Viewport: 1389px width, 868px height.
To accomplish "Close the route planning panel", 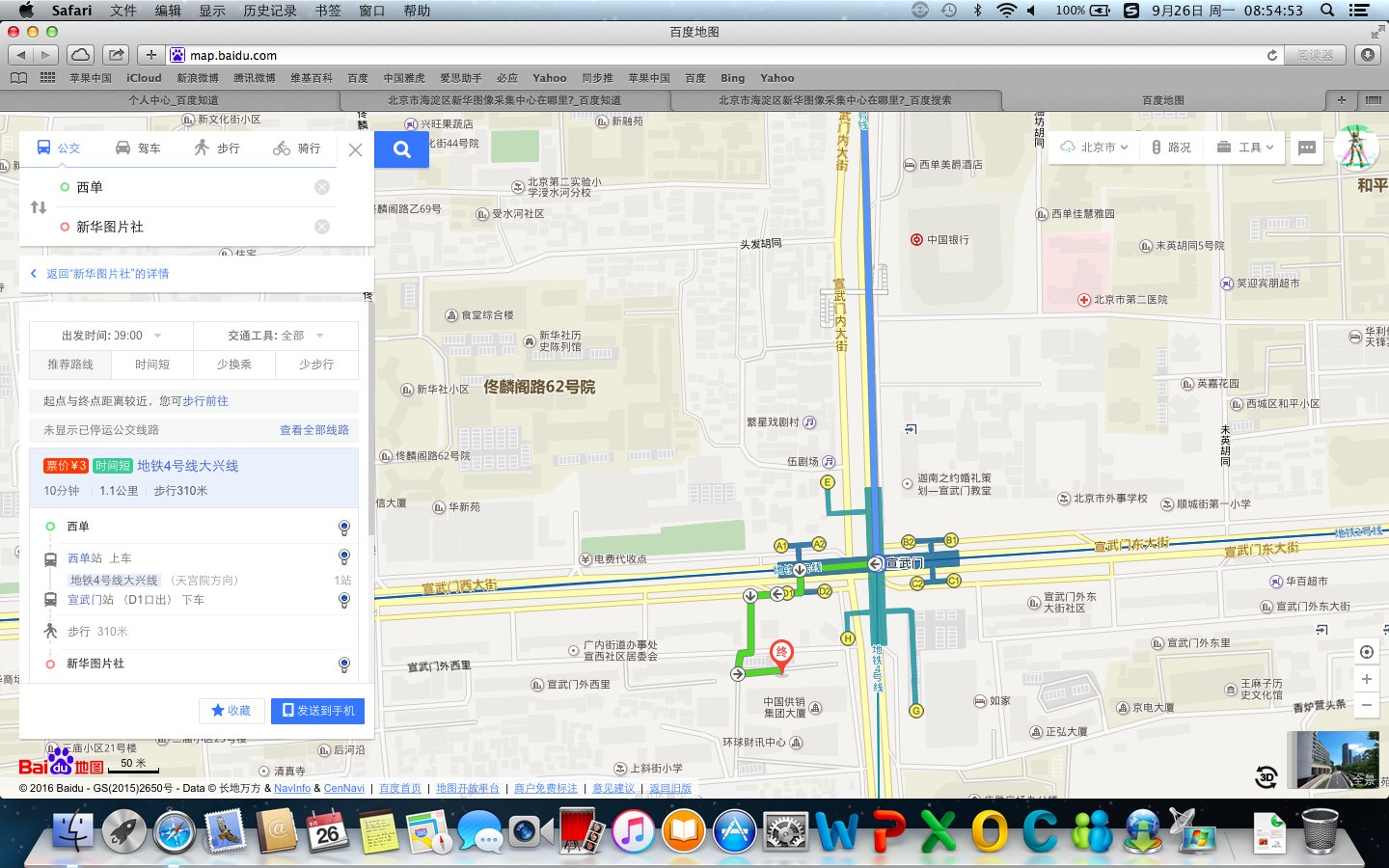I will tap(355, 149).
